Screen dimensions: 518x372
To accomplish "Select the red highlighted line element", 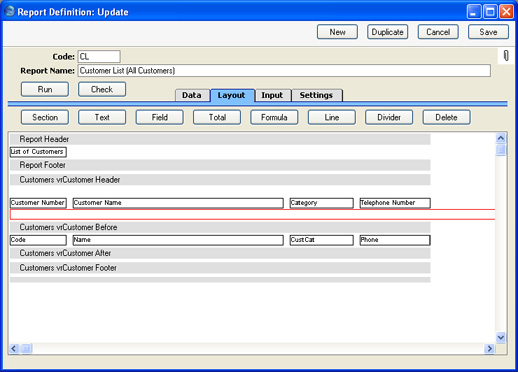I will click(x=252, y=214).
